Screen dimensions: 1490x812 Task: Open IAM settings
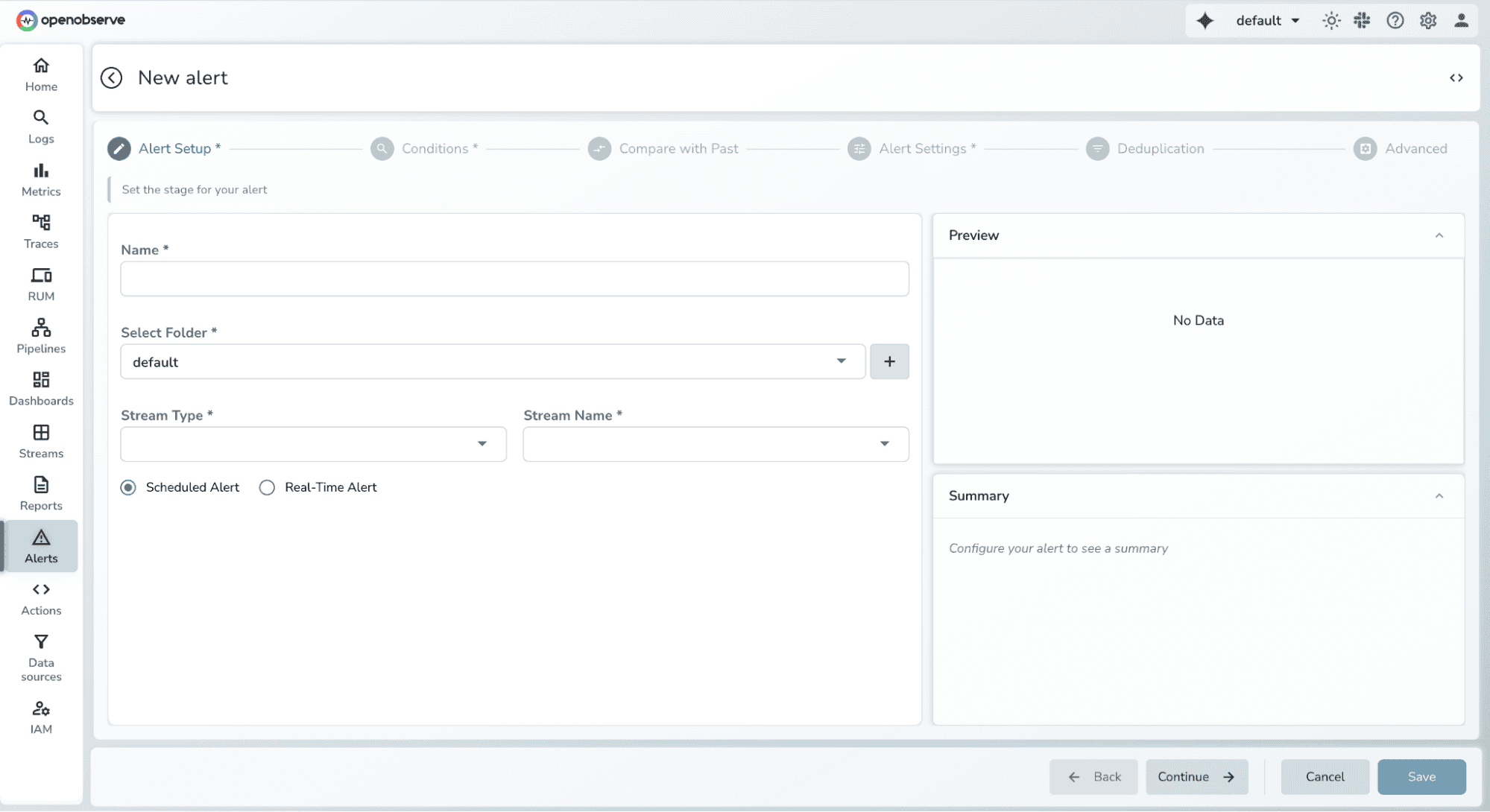pos(41,715)
